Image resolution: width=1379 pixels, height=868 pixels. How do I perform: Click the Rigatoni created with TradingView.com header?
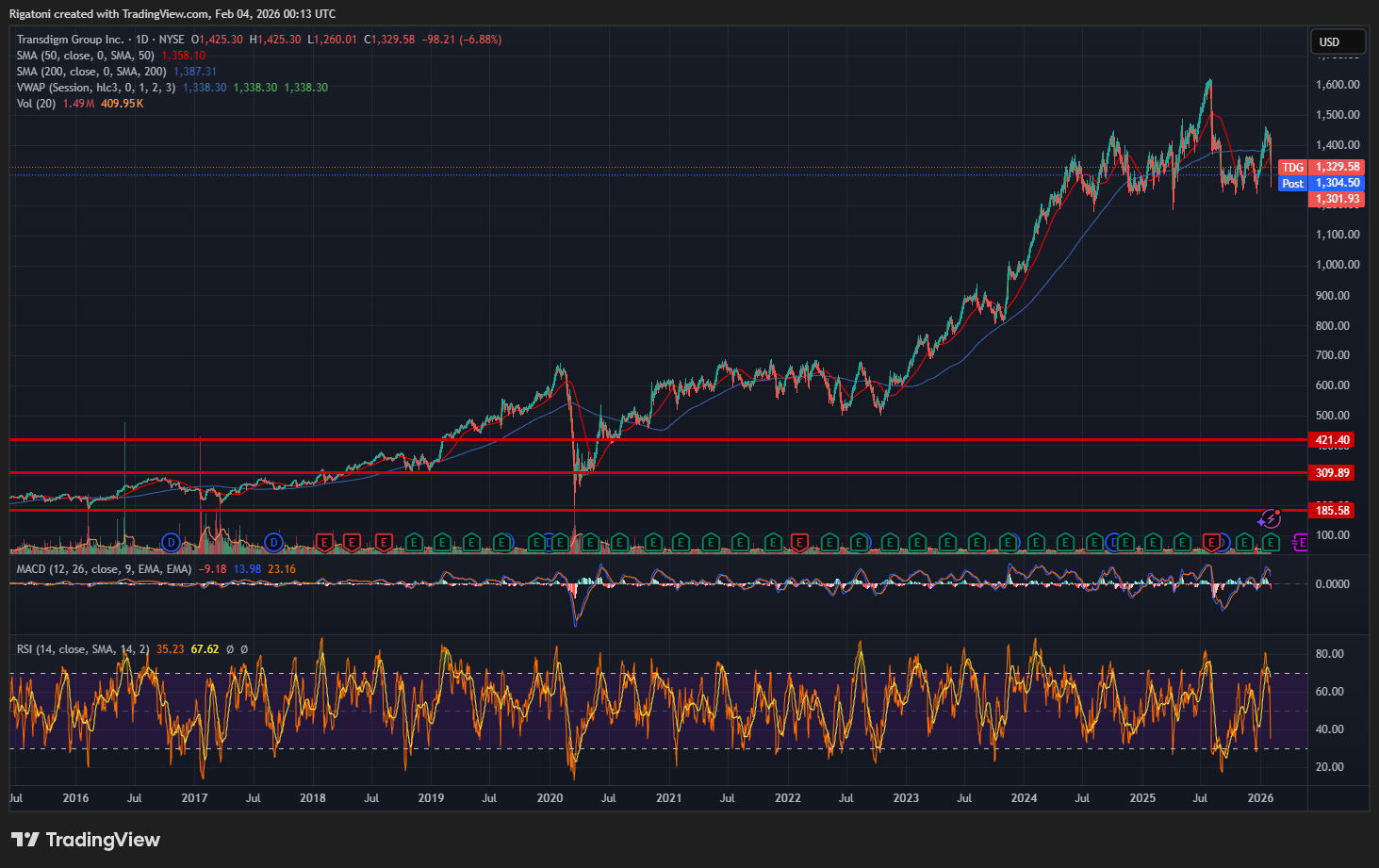pos(172,14)
